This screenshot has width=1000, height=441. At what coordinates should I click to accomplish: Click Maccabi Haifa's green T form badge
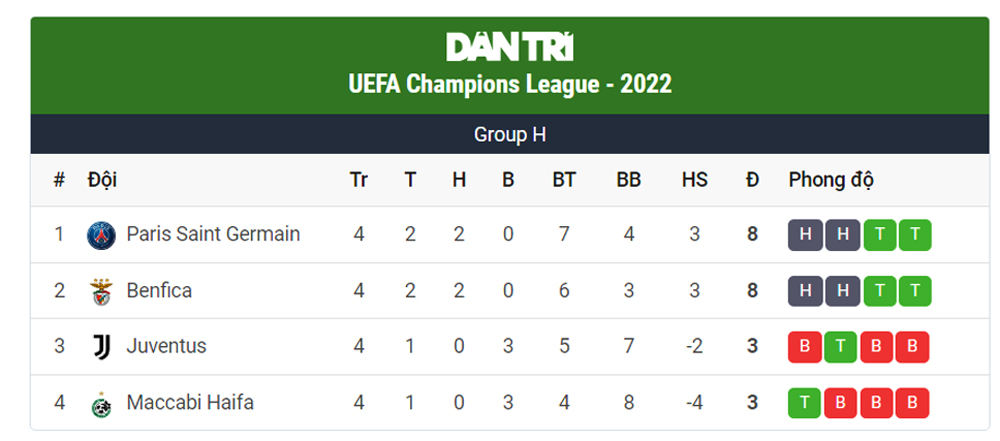(805, 403)
